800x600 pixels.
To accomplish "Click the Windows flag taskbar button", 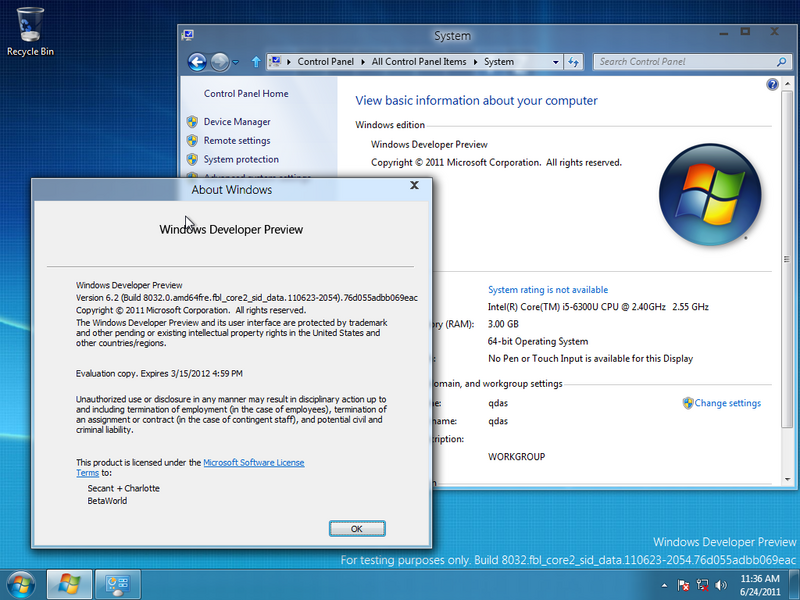I will coord(69,584).
